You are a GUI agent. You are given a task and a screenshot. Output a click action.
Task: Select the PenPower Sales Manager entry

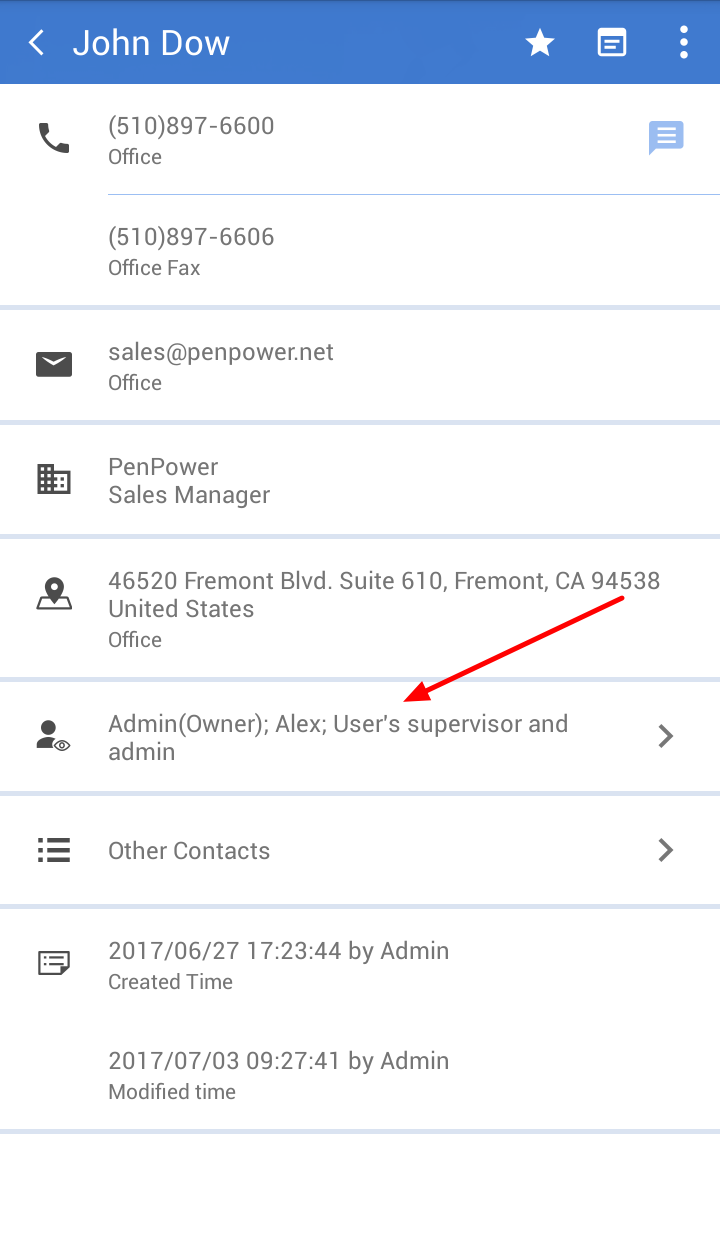coord(189,480)
